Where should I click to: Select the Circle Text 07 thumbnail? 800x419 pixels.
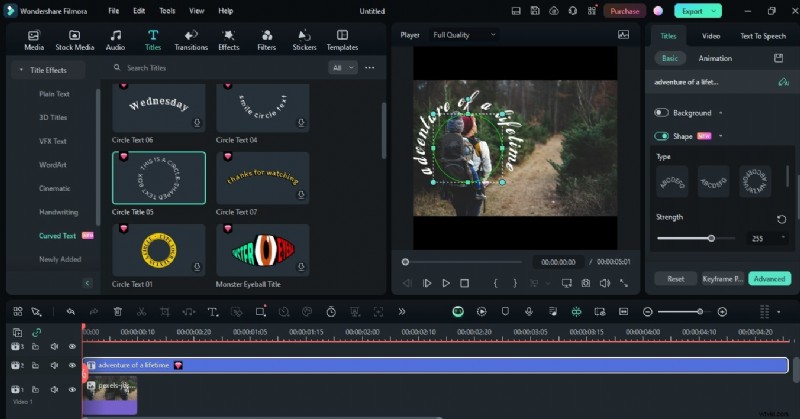pyautogui.click(x=263, y=178)
